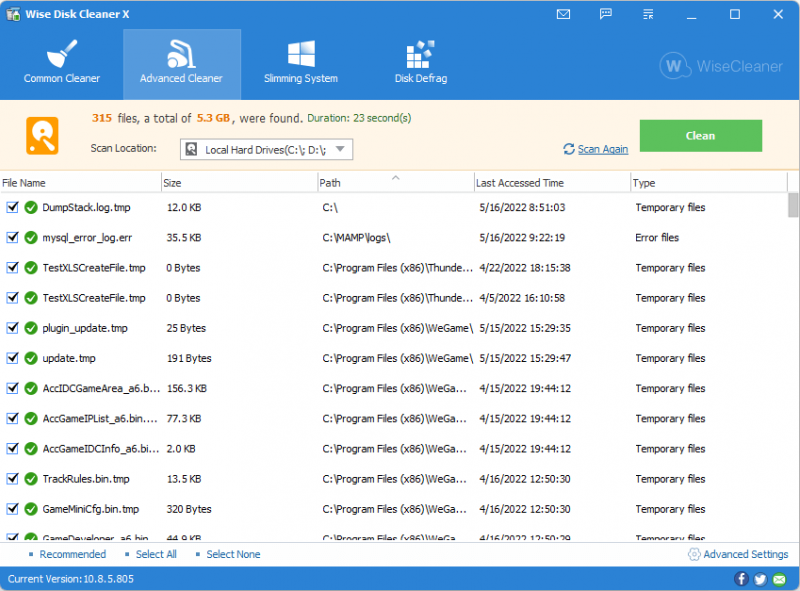The image size is (800, 591).
Task: Click green status icon for TrackRules.bin.tmp
Action: [31, 479]
